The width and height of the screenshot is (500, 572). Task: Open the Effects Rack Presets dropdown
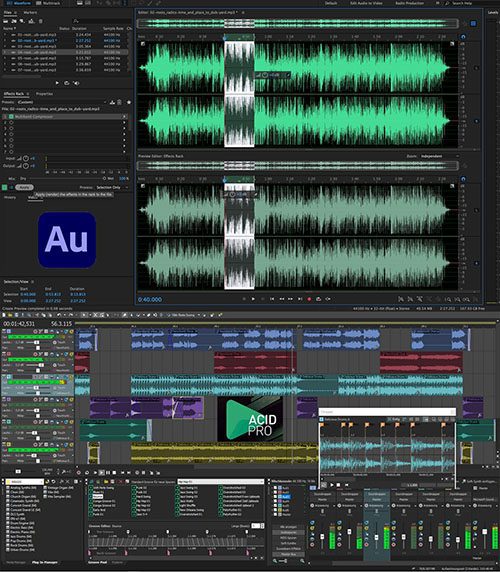pyautogui.click(x=62, y=102)
